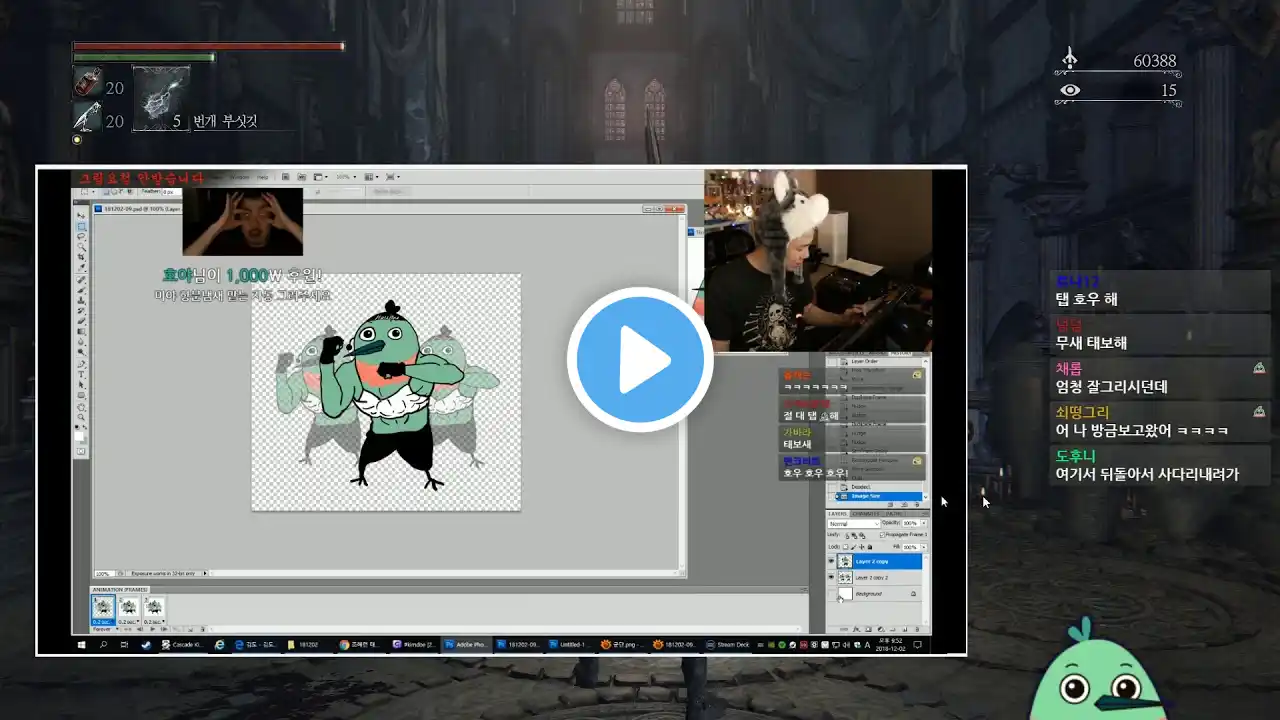This screenshot has height=720, width=1280.
Task: Open the Forever looping options dropdown
Action: coord(105,629)
